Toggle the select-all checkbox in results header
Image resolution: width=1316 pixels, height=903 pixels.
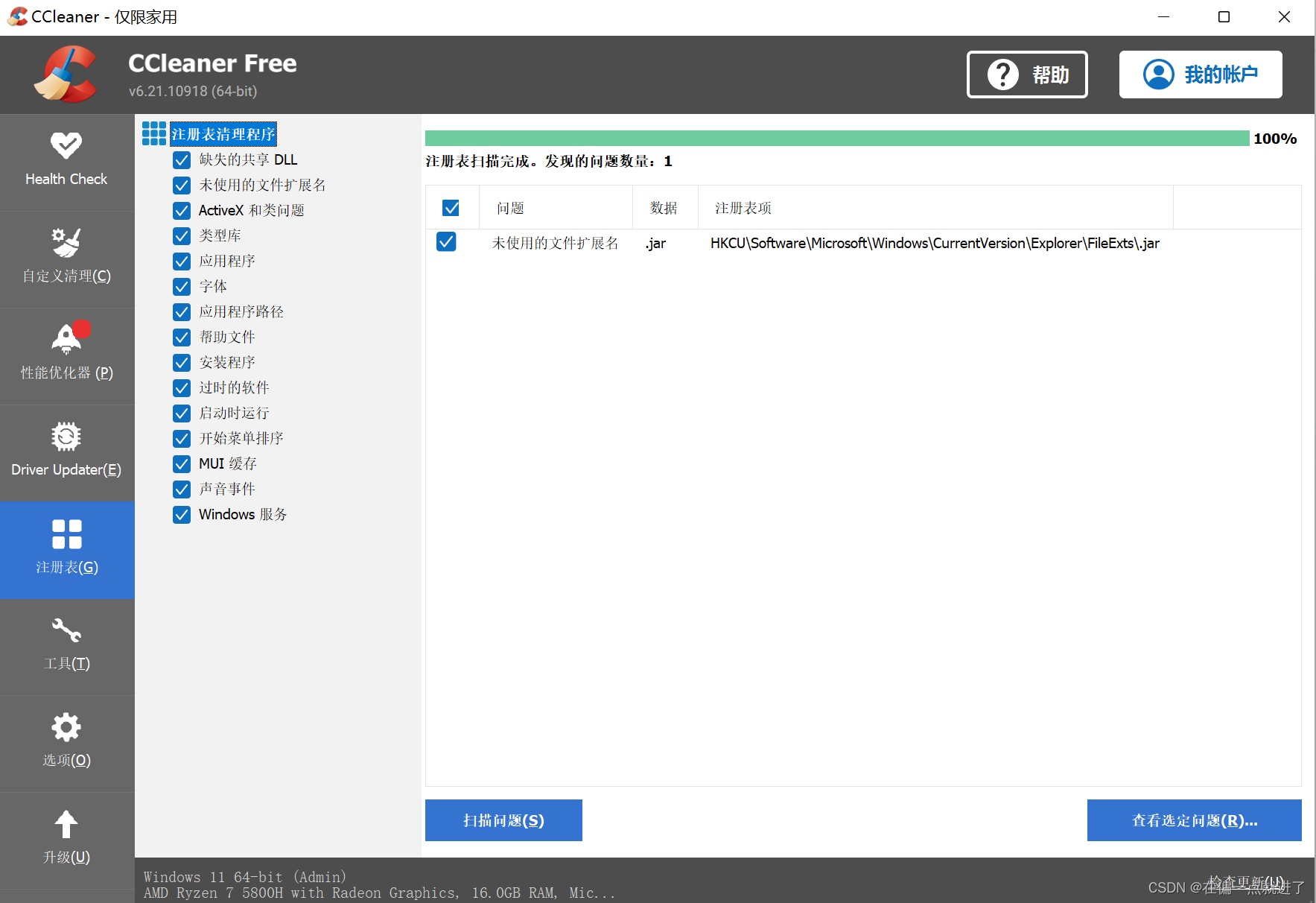[x=451, y=207]
